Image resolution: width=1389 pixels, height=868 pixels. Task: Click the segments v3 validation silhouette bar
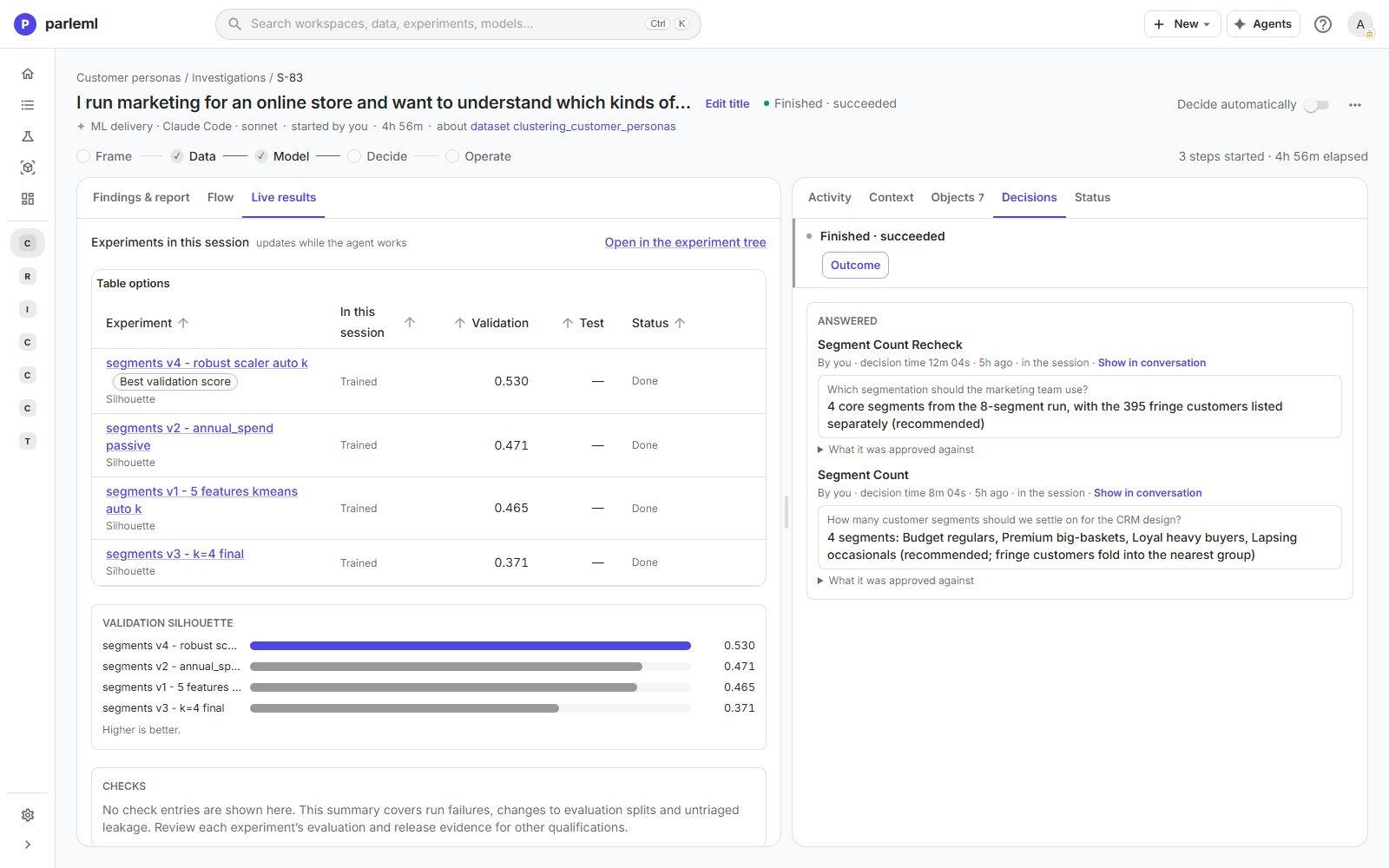[405, 708]
